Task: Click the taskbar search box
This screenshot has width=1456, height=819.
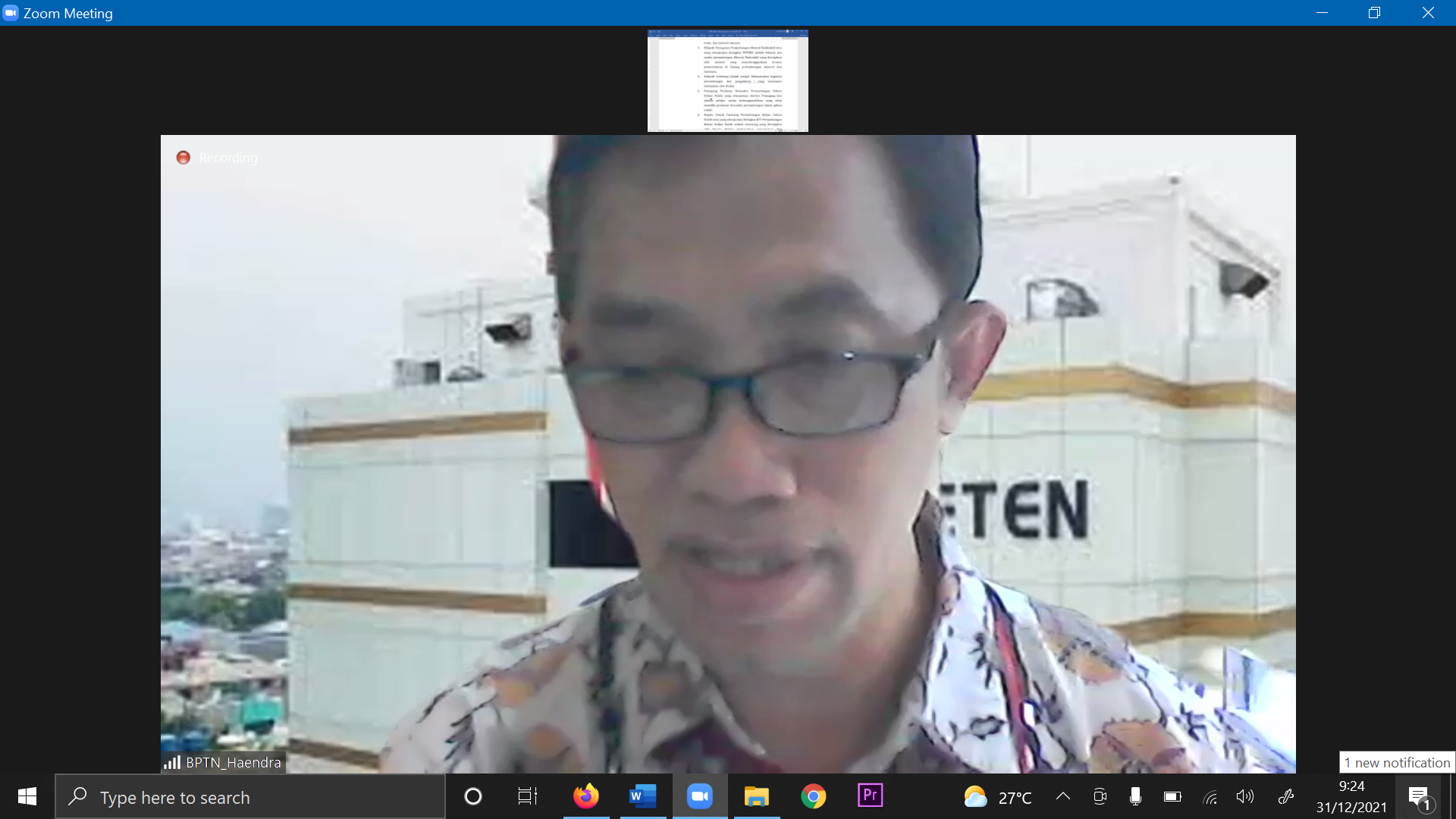Action: (249, 797)
